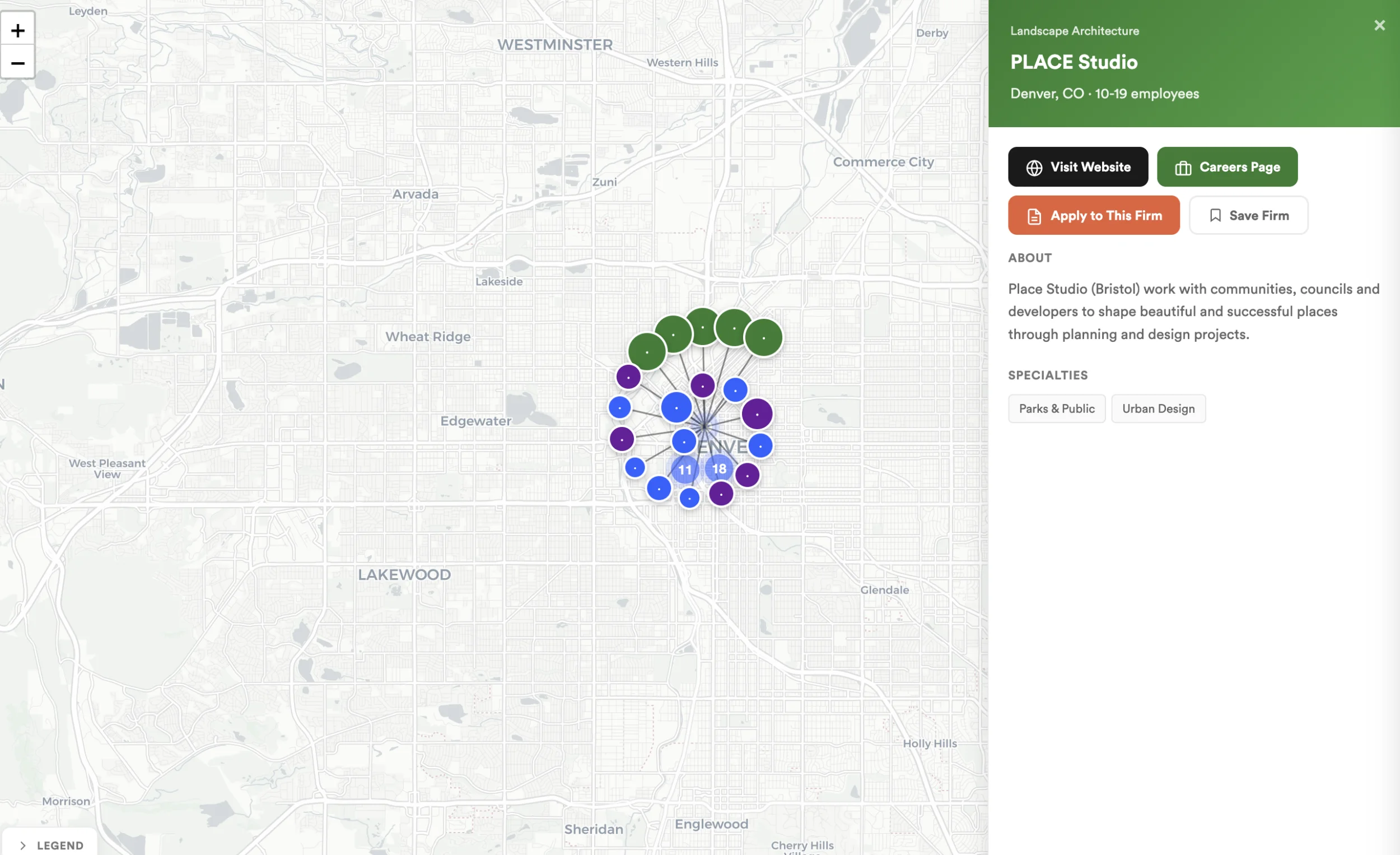Expand the Legend panel
Image resolution: width=1400 pixels, height=855 pixels.
[x=51, y=845]
